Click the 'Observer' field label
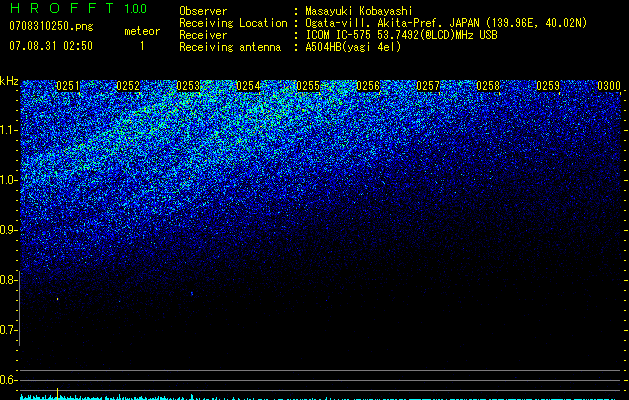Image resolution: width=629 pixels, height=400 pixels. click(203, 11)
